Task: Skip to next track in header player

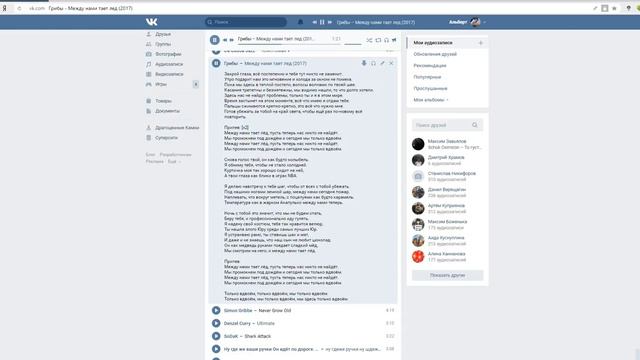Action: [x=330, y=22]
